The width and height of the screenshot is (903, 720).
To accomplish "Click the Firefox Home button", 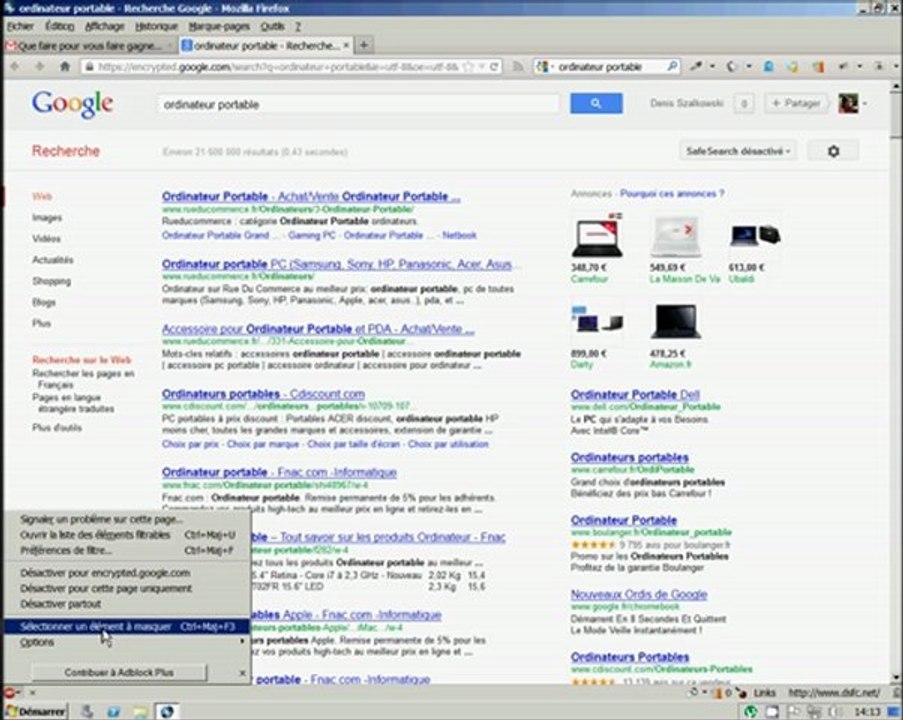I will pyautogui.click(x=65, y=67).
